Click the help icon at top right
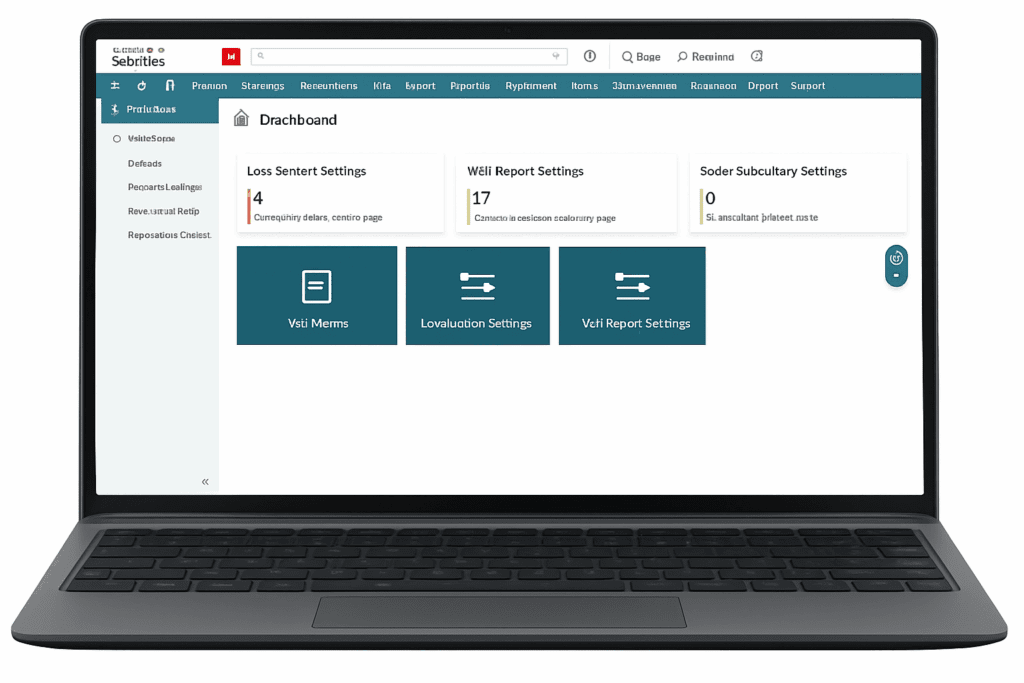 pos(757,57)
